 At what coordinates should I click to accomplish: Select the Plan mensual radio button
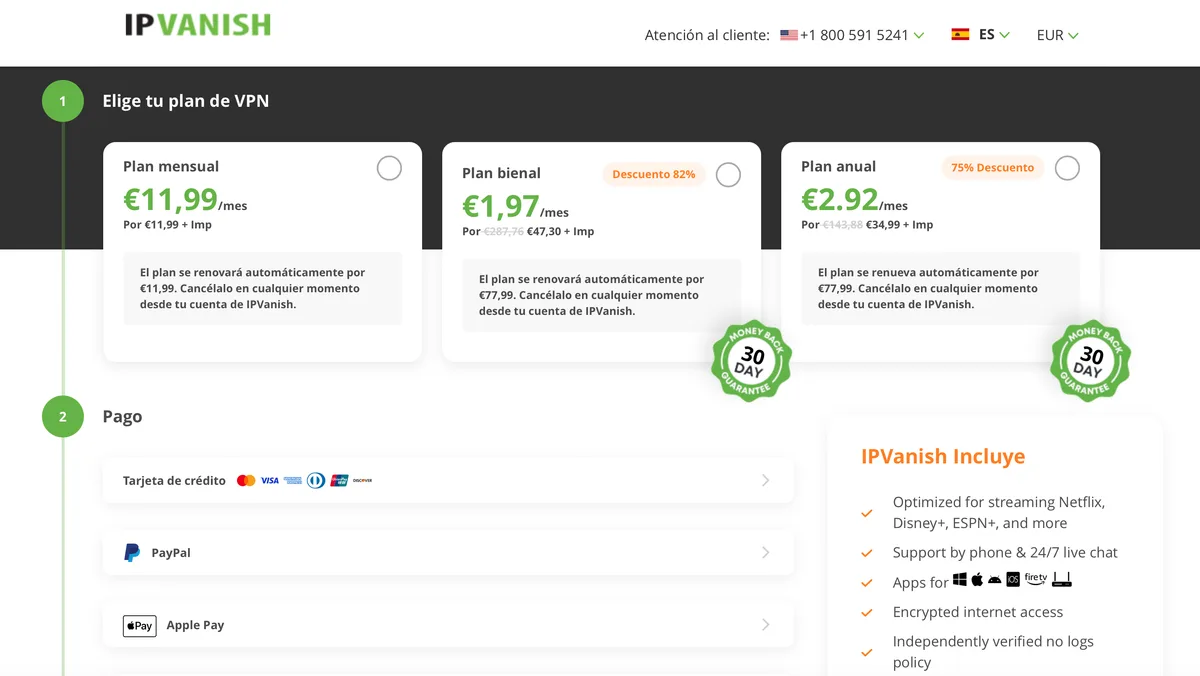(389, 168)
